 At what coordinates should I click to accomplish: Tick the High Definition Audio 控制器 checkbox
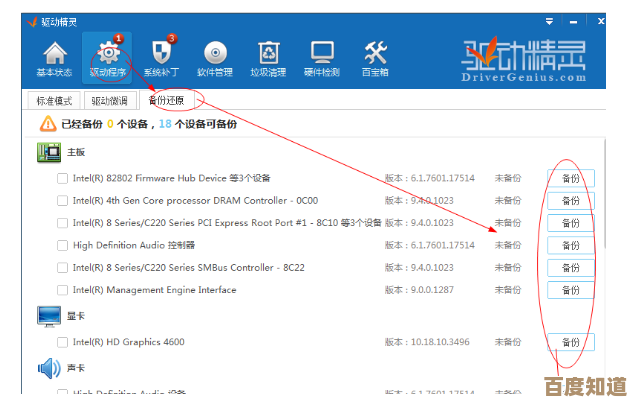click(63, 245)
